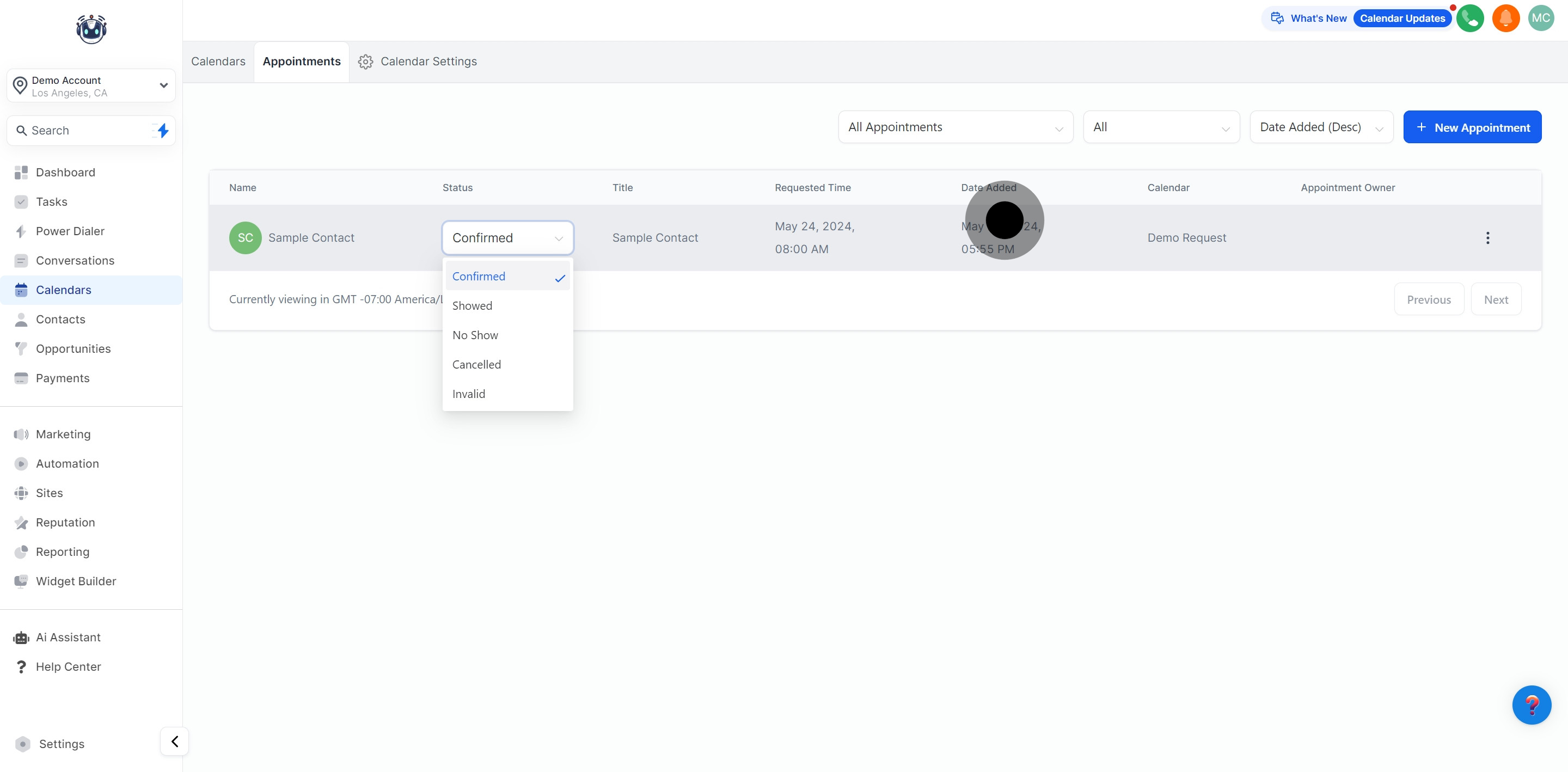Switch to the Calendars tab
1568x772 pixels.
click(218, 62)
